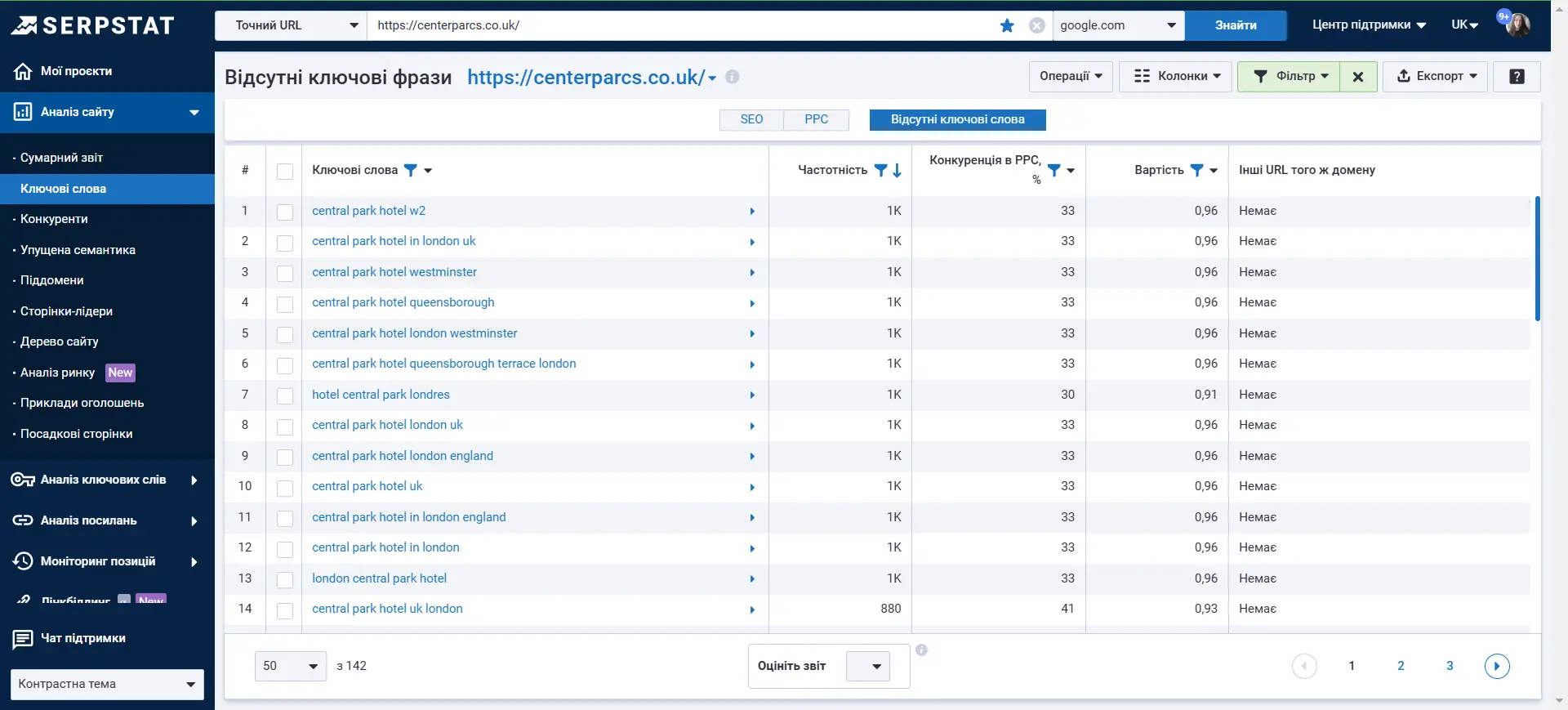Reset the filter with the X button
Screen dimensions: 1568x710
(x=1358, y=77)
